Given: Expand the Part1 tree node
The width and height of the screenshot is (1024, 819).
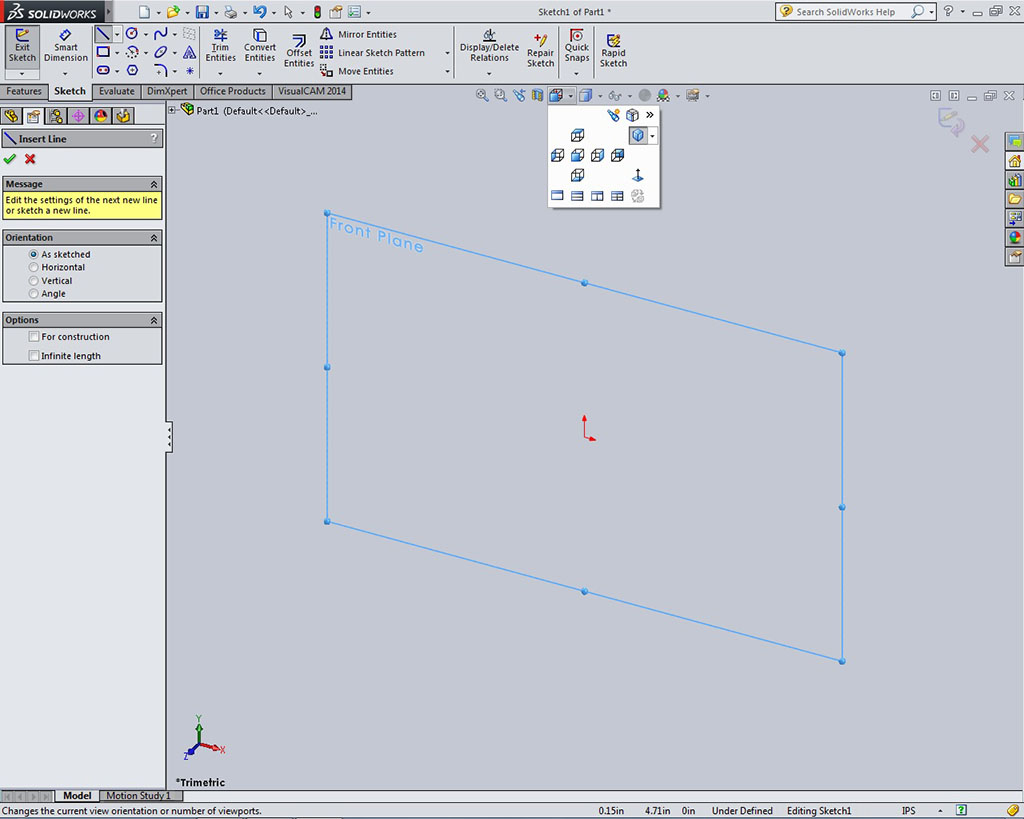Looking at the screenshot, I should pos(172,110).
